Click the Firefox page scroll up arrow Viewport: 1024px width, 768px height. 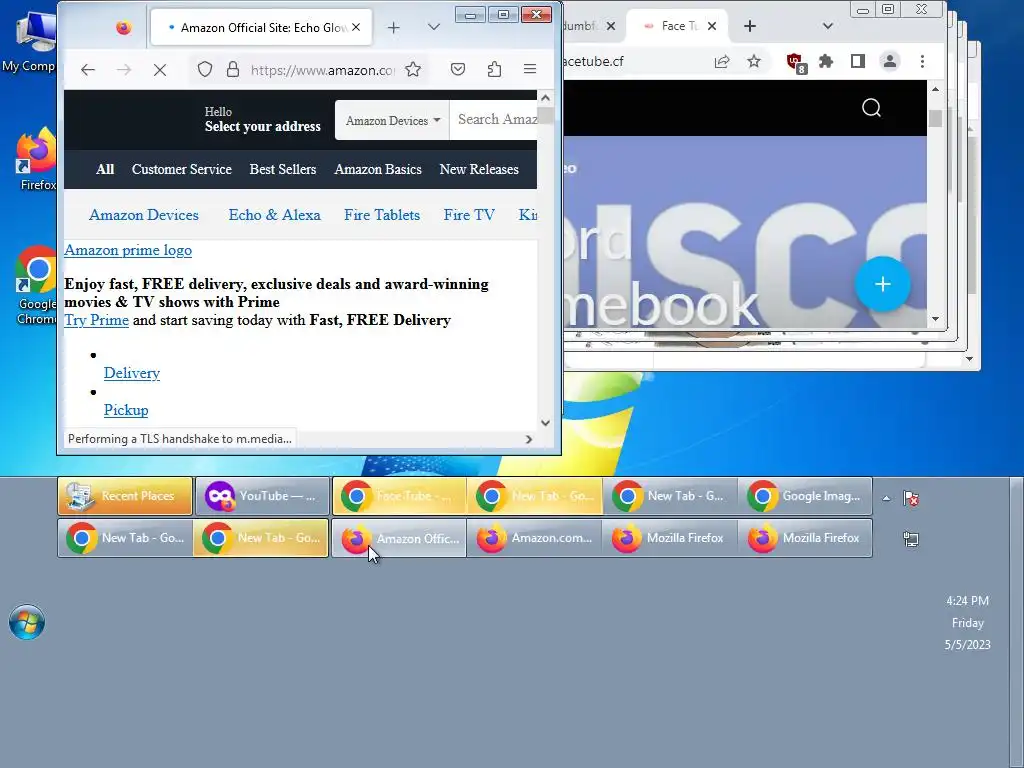point(546,98)
